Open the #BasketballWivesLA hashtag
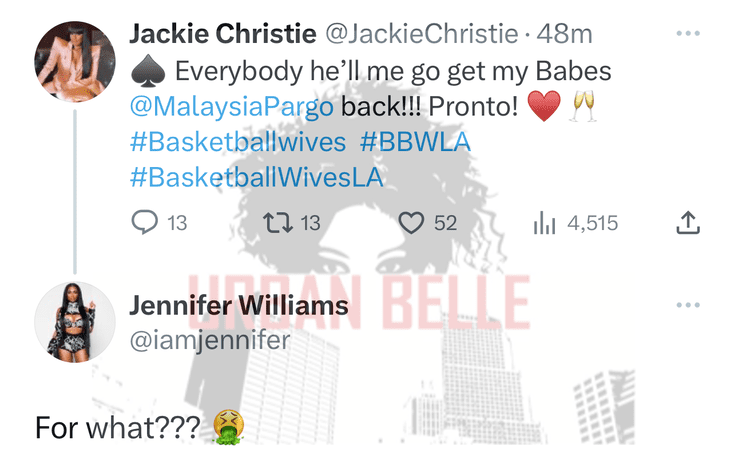Viewport: 738px width, 468px height. coord(257,178)
